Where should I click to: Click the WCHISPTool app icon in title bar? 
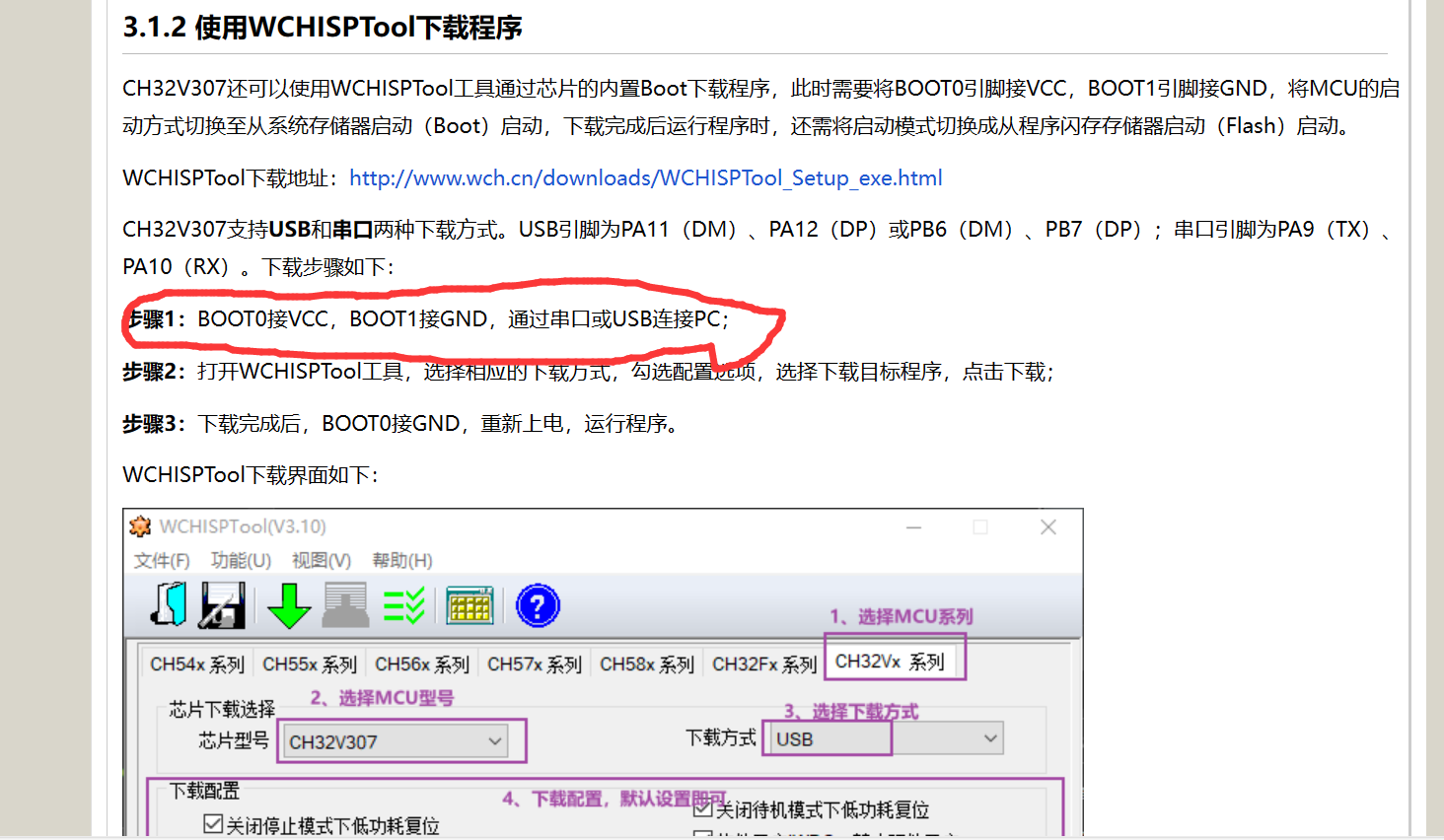pyautogui.click(x=140, y=526)
